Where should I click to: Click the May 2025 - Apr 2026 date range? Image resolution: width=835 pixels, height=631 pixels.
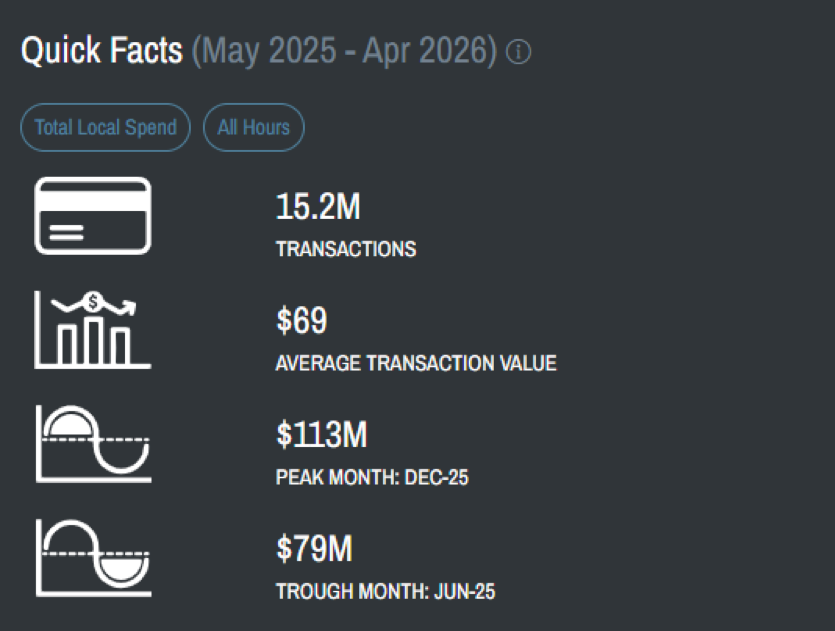pyautogui.click(x=344, y=51)
